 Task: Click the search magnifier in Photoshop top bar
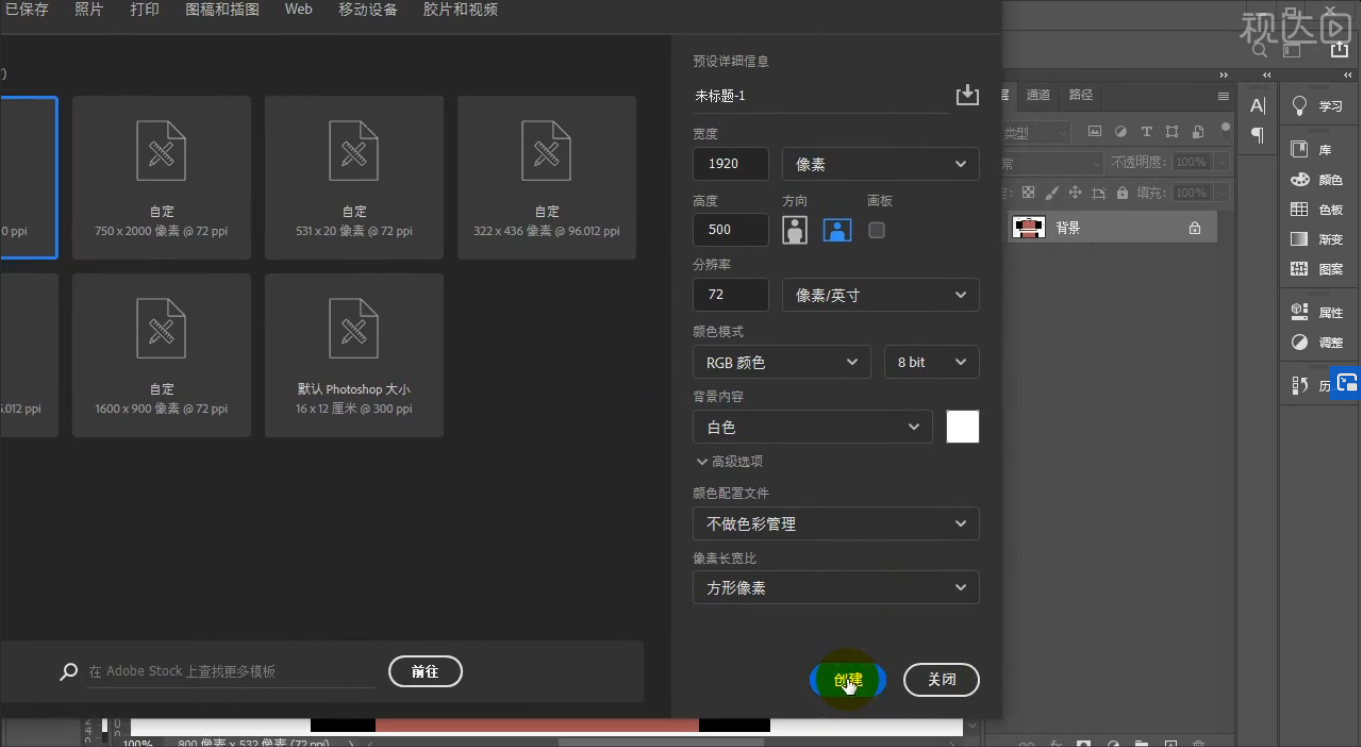1261,50
